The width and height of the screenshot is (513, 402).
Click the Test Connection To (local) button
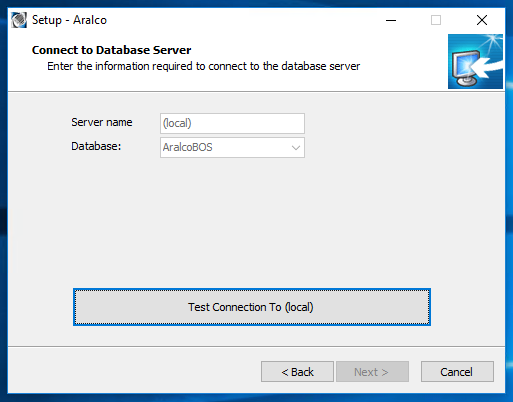252,307
